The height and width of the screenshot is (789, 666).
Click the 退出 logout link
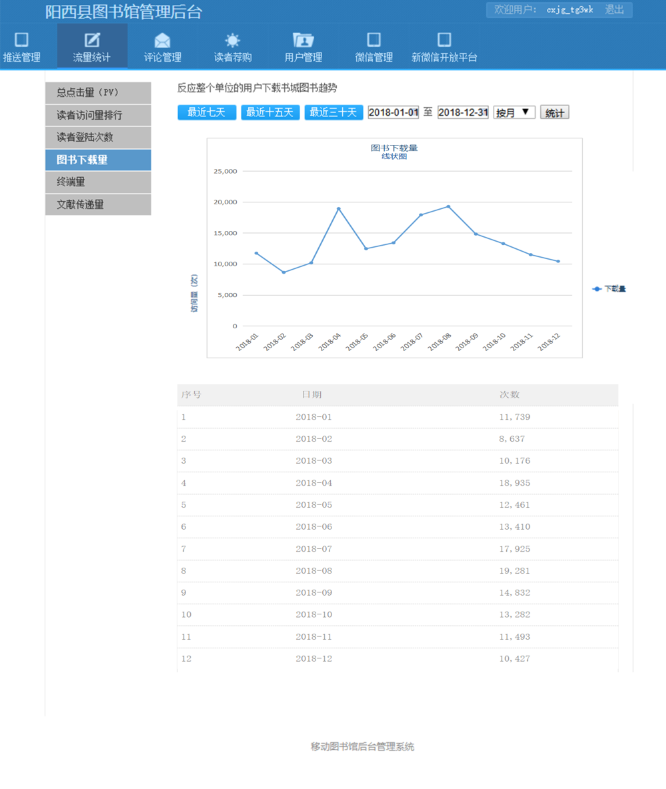tap(614, 10)
